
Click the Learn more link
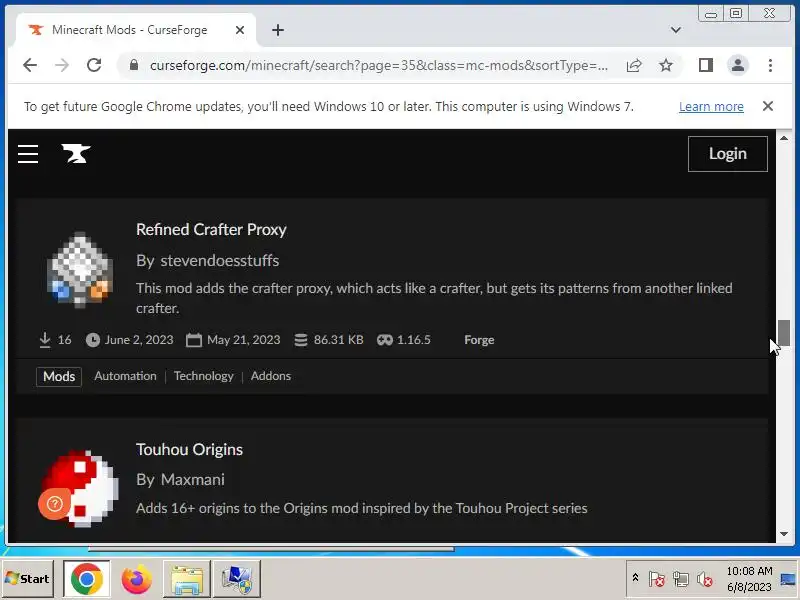point(711,107)
